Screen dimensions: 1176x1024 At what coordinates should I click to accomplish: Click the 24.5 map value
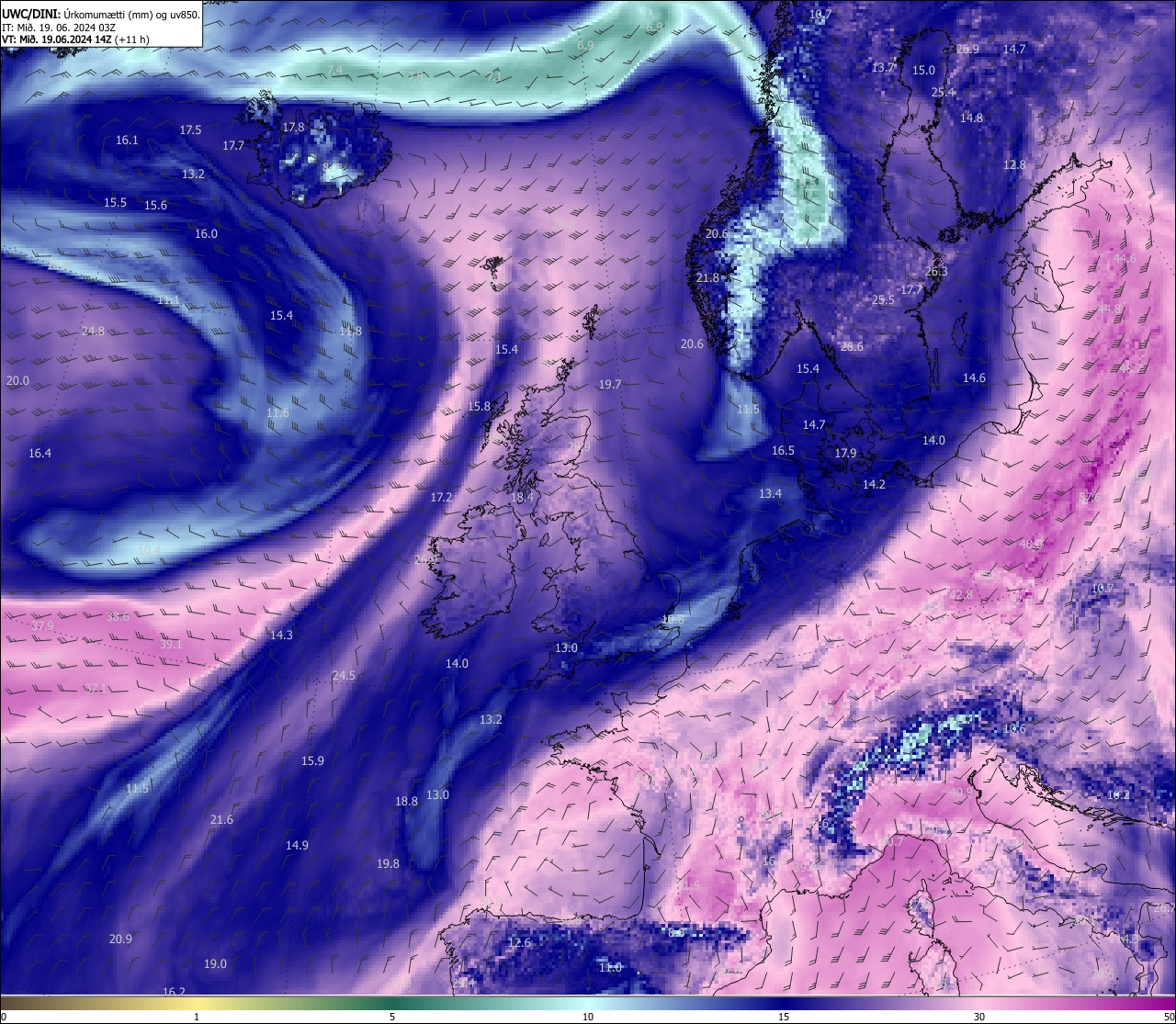344,676
